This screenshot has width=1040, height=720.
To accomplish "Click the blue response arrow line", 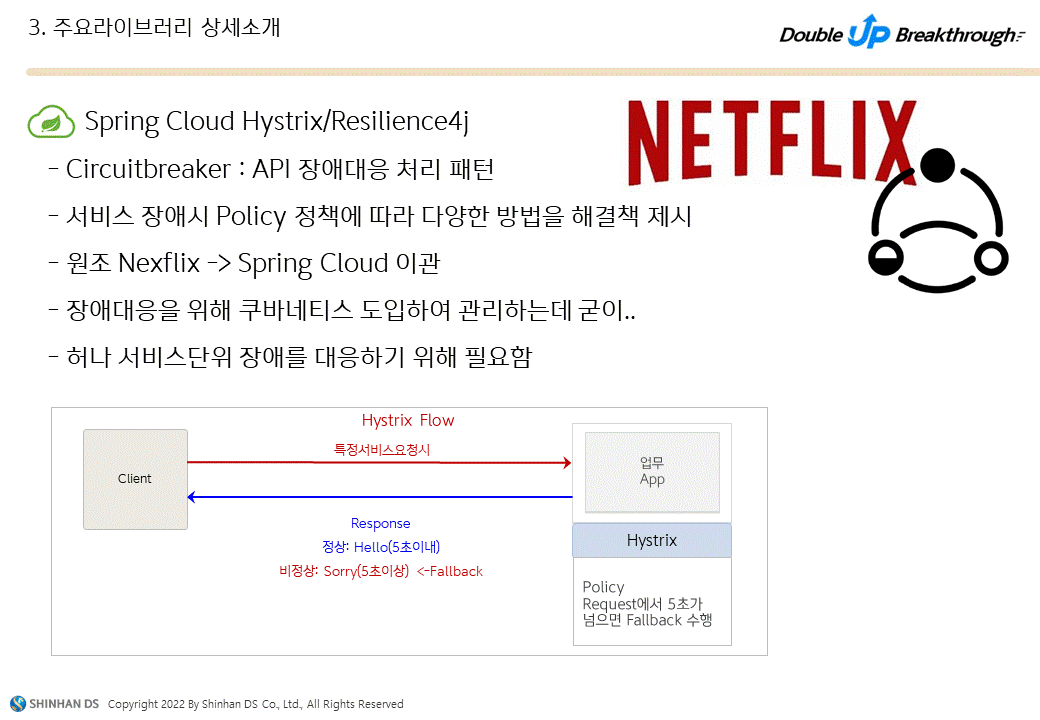I will pyautogui.click(x=379, y=497).
